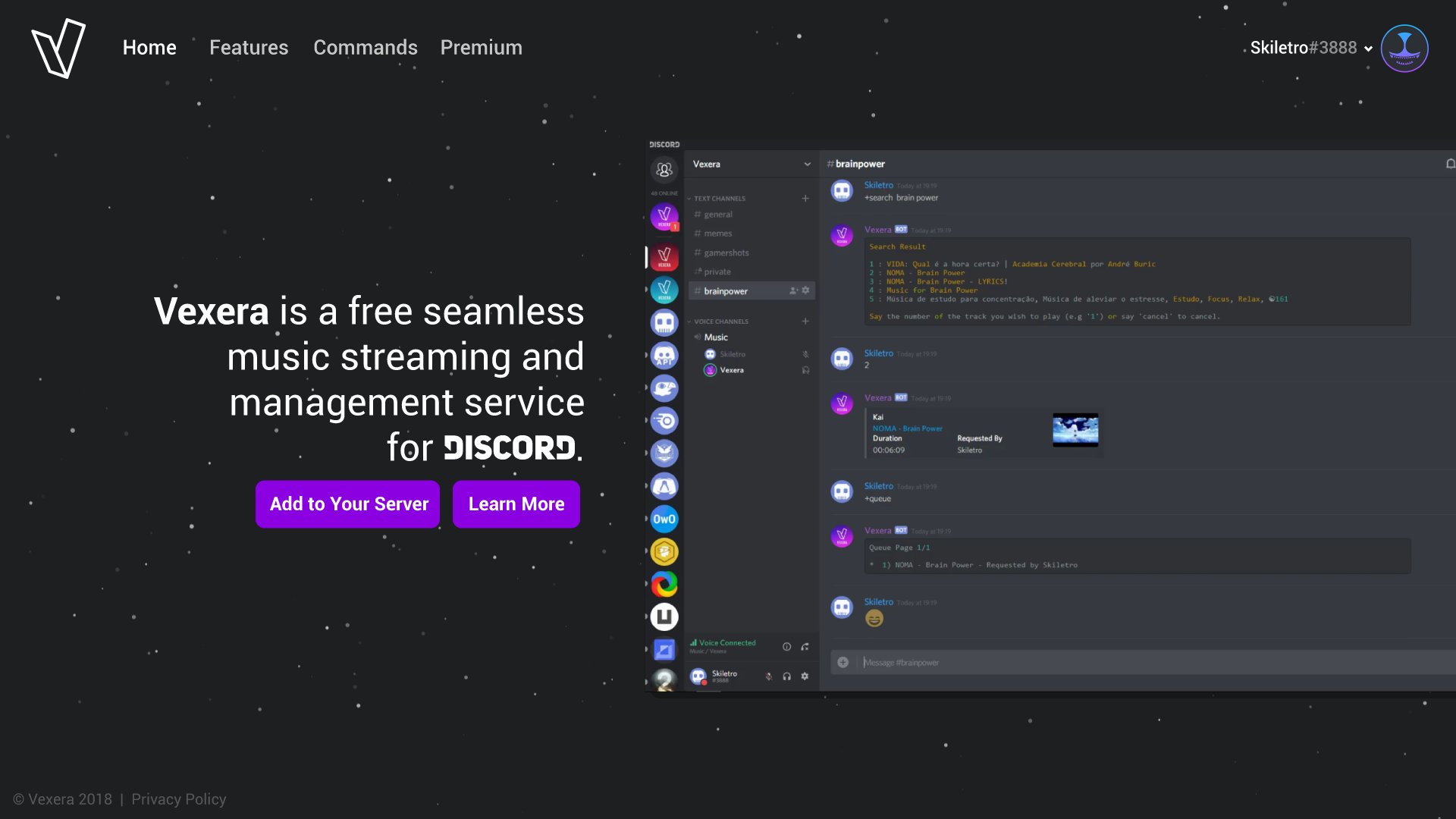Viewport: 1456px width, 819px height.
Task: Click the notification bell in the brainpower header
Action: pyautogui.click(x=1449, y=164)
